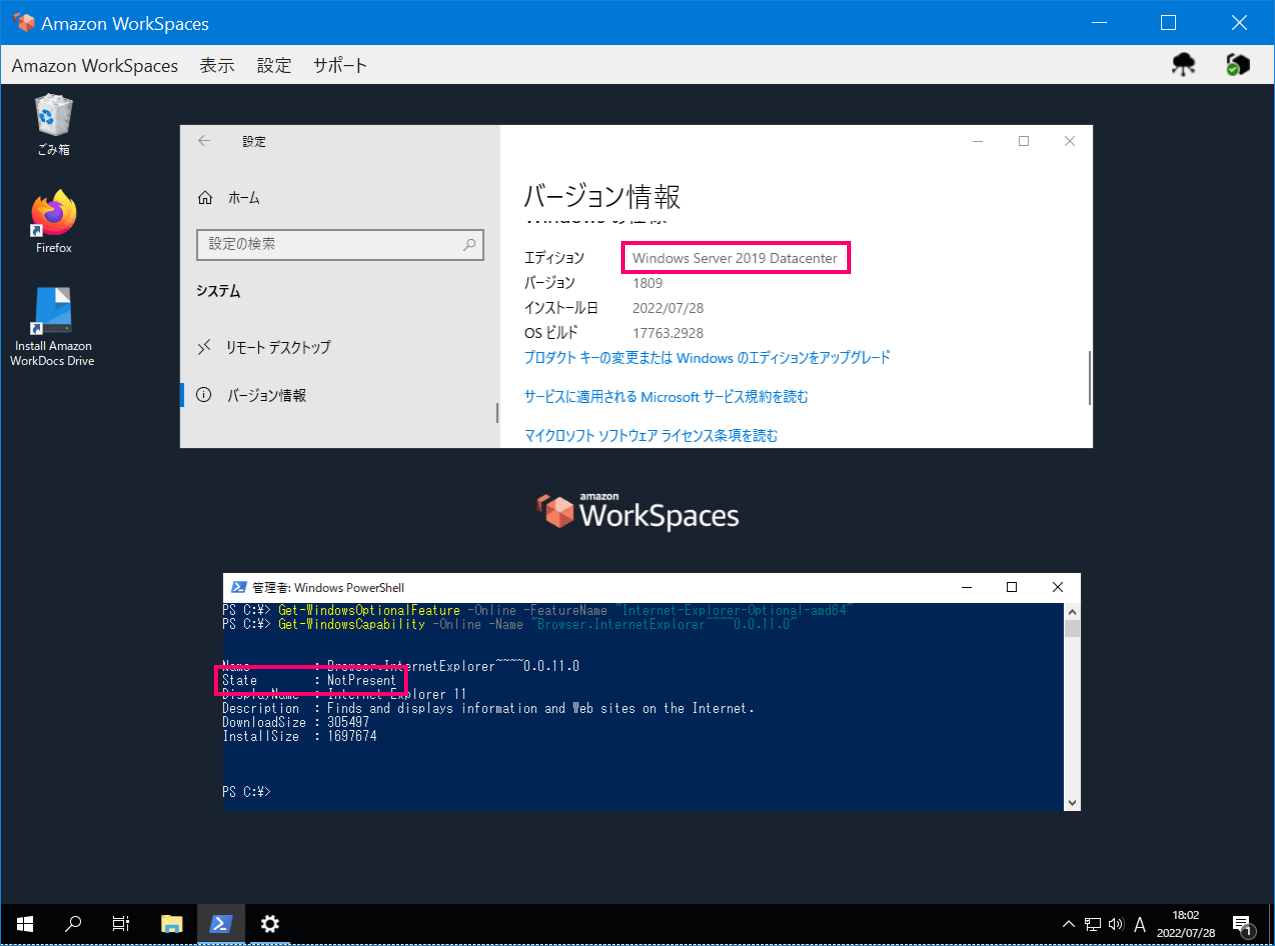Click the cloud network status icon
1275x946 pixels.
[1184, 65]
